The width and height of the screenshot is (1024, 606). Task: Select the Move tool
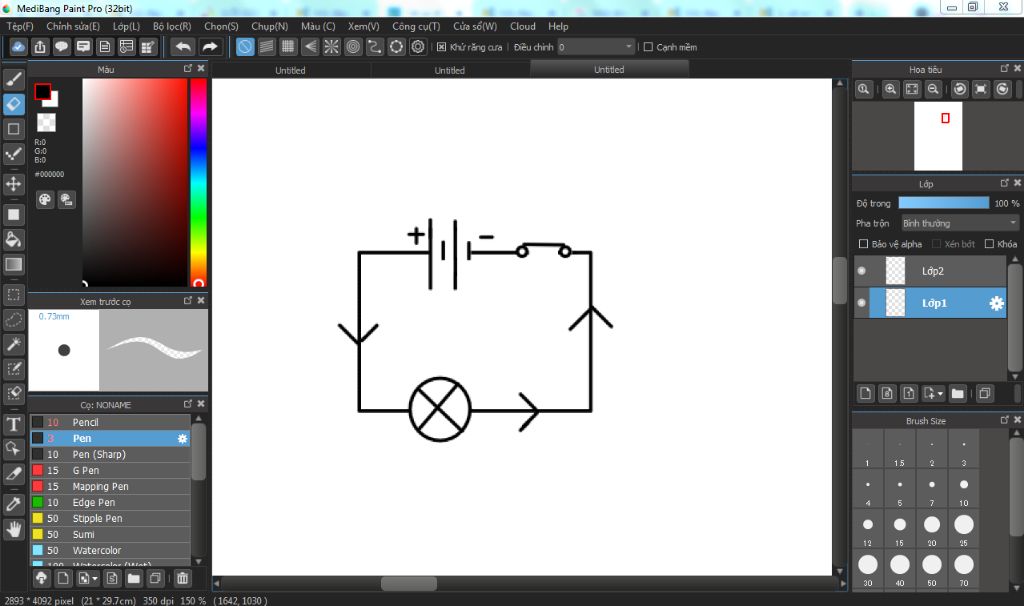coord(14,183)
